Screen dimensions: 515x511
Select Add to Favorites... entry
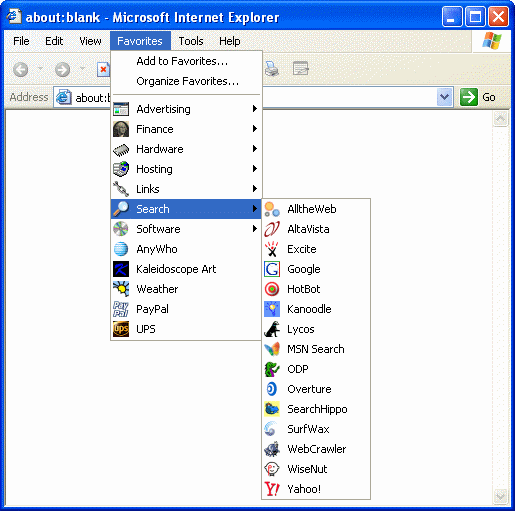[x=182, y=61]
